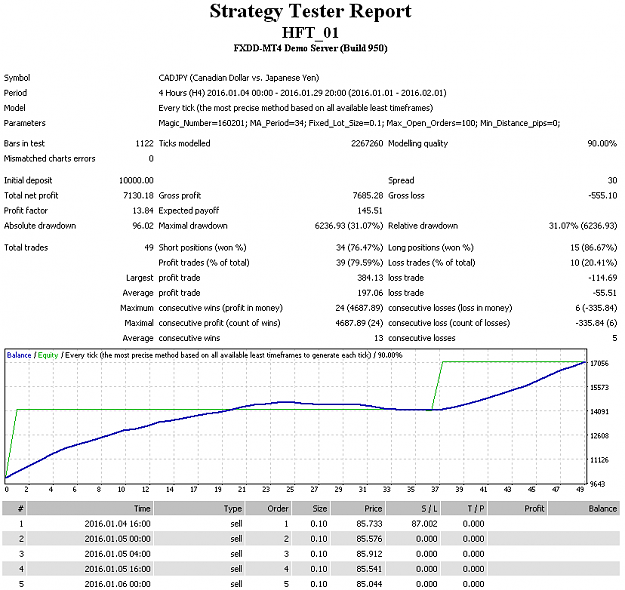This screenshot has width=625, height=590.
Task: Select Loss trades 10 (20.41%)
Action: pyautogui.click(x=594, y=263)
